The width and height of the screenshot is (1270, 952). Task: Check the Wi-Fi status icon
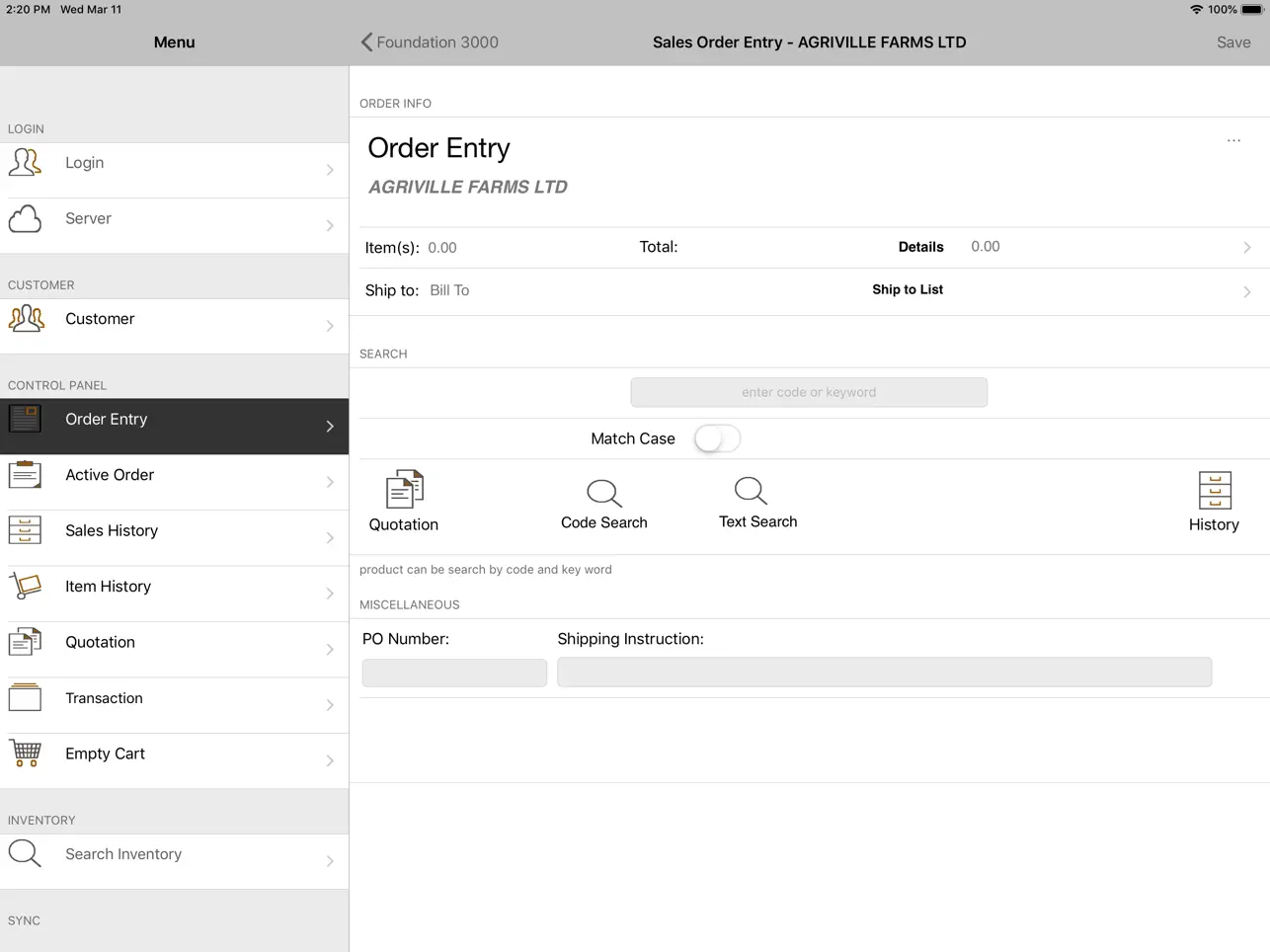[1196, 10]
